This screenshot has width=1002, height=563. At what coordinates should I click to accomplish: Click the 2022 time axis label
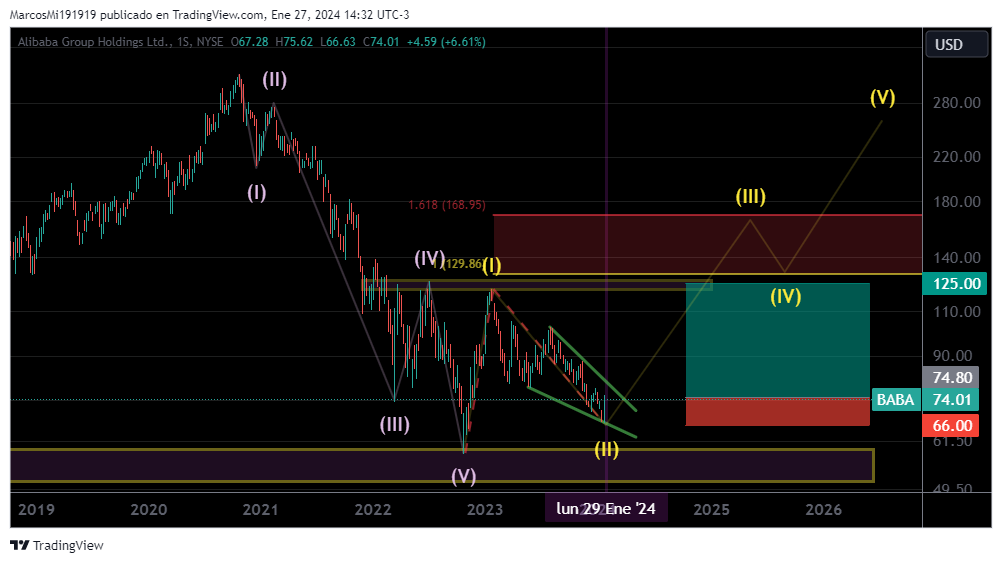373,509
